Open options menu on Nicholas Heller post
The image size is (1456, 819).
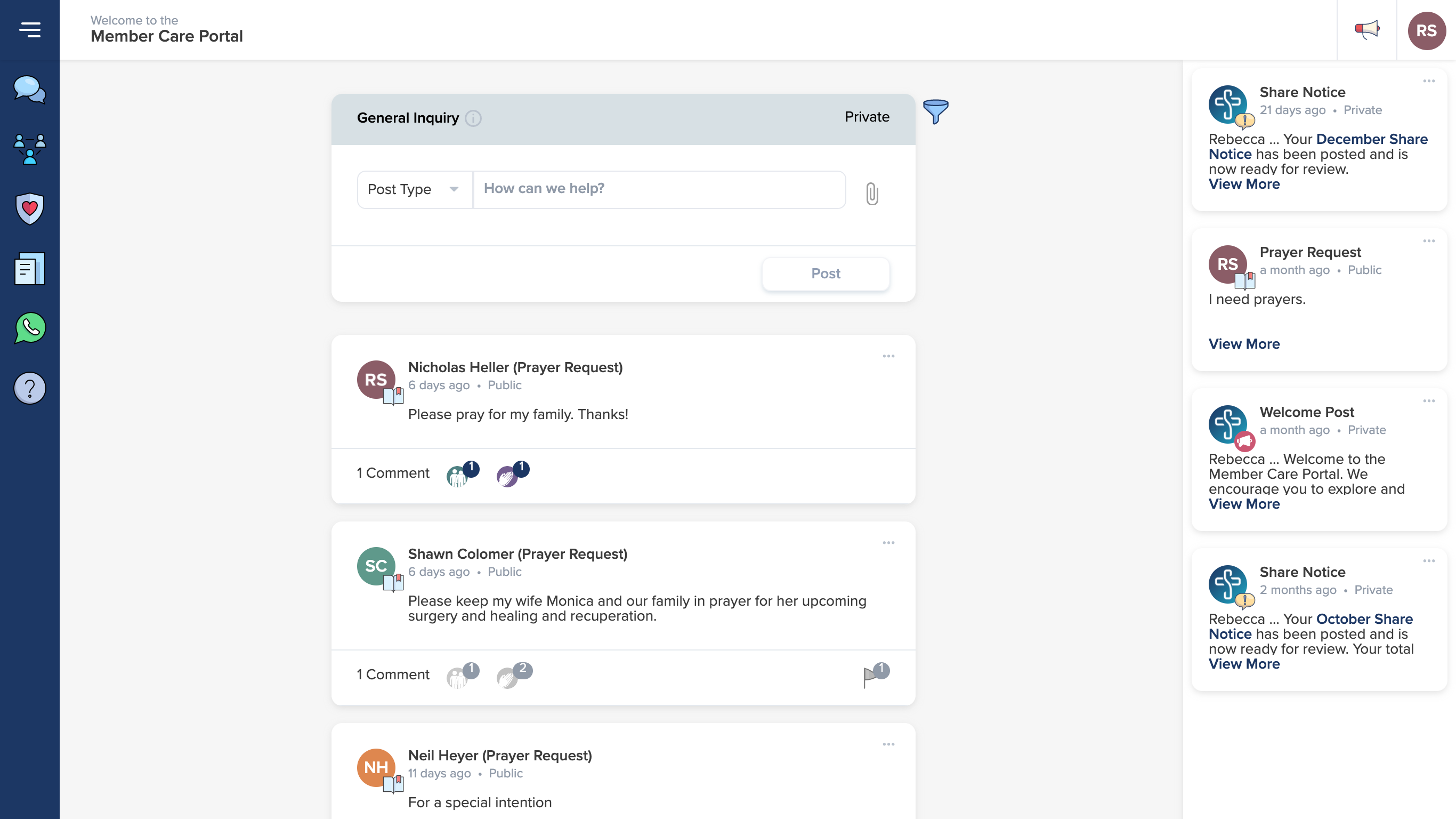[x=888, y=356]
